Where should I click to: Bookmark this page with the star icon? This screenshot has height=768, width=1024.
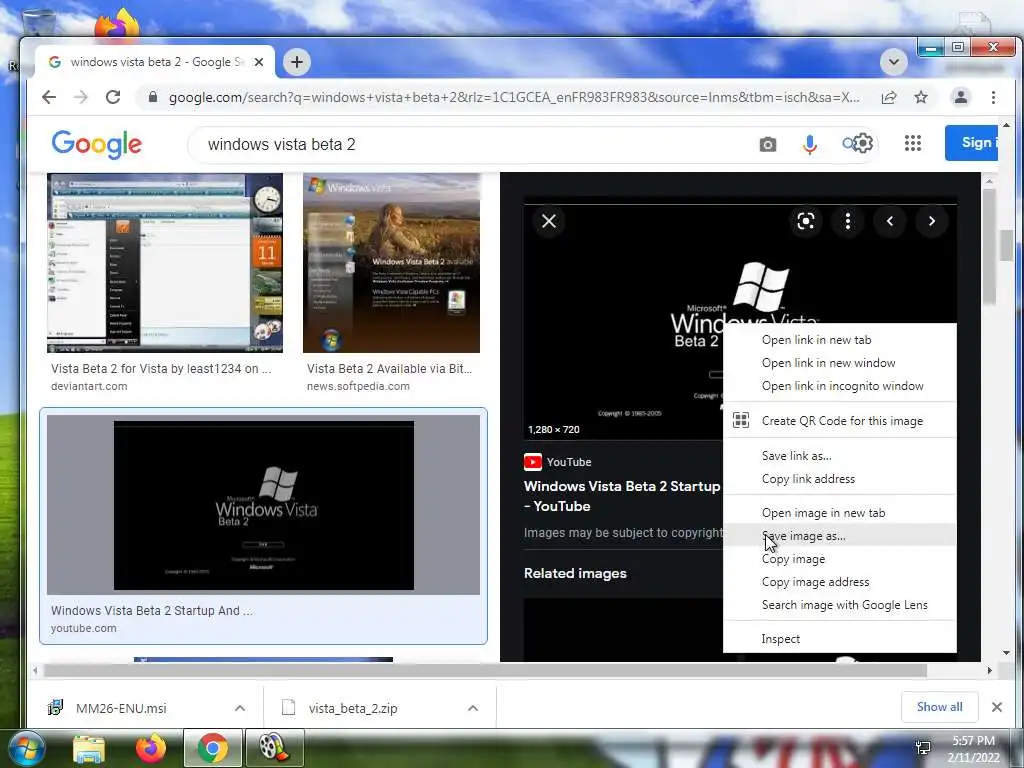pos(921,97)
